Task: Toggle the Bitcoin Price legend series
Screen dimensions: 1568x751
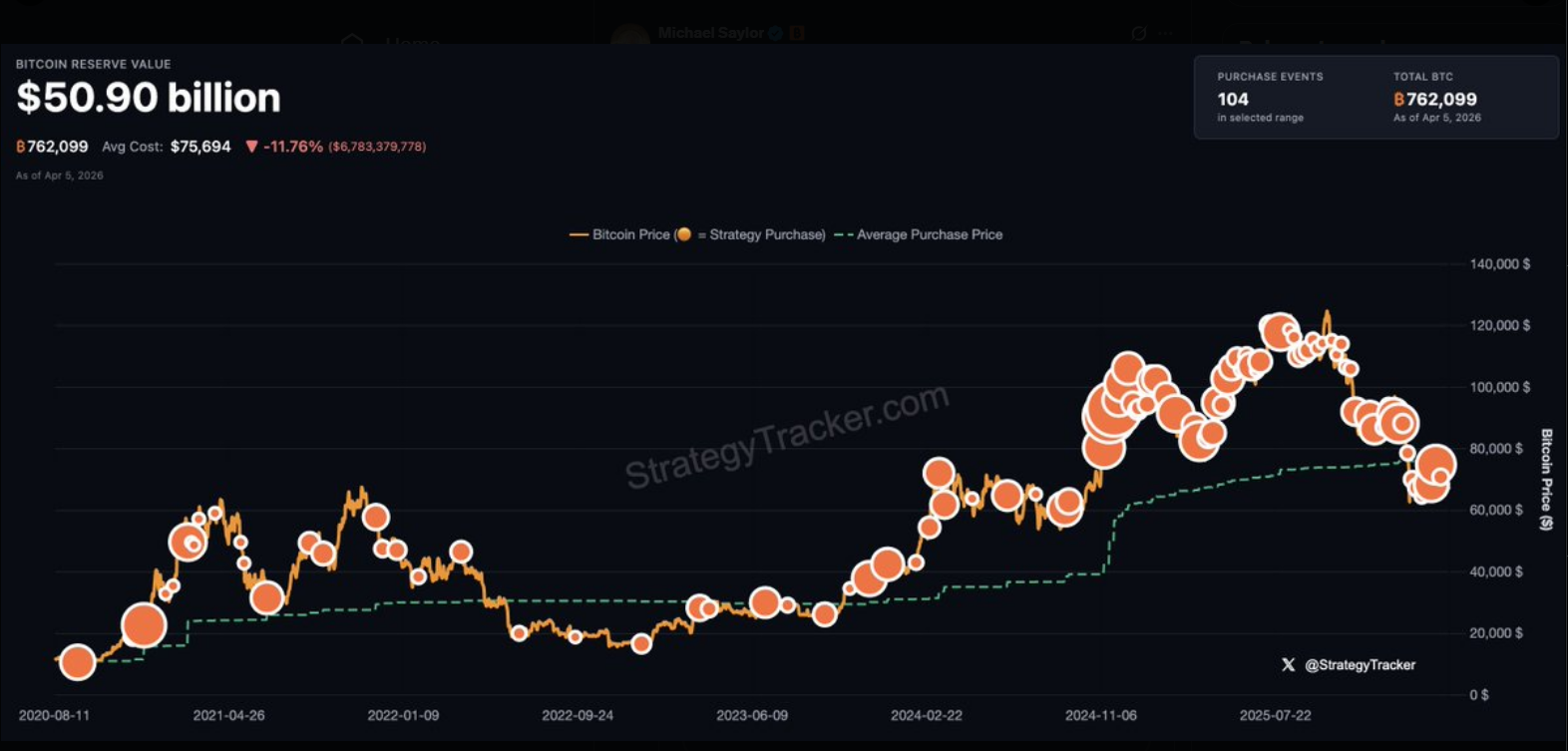Action: point(630,235)
